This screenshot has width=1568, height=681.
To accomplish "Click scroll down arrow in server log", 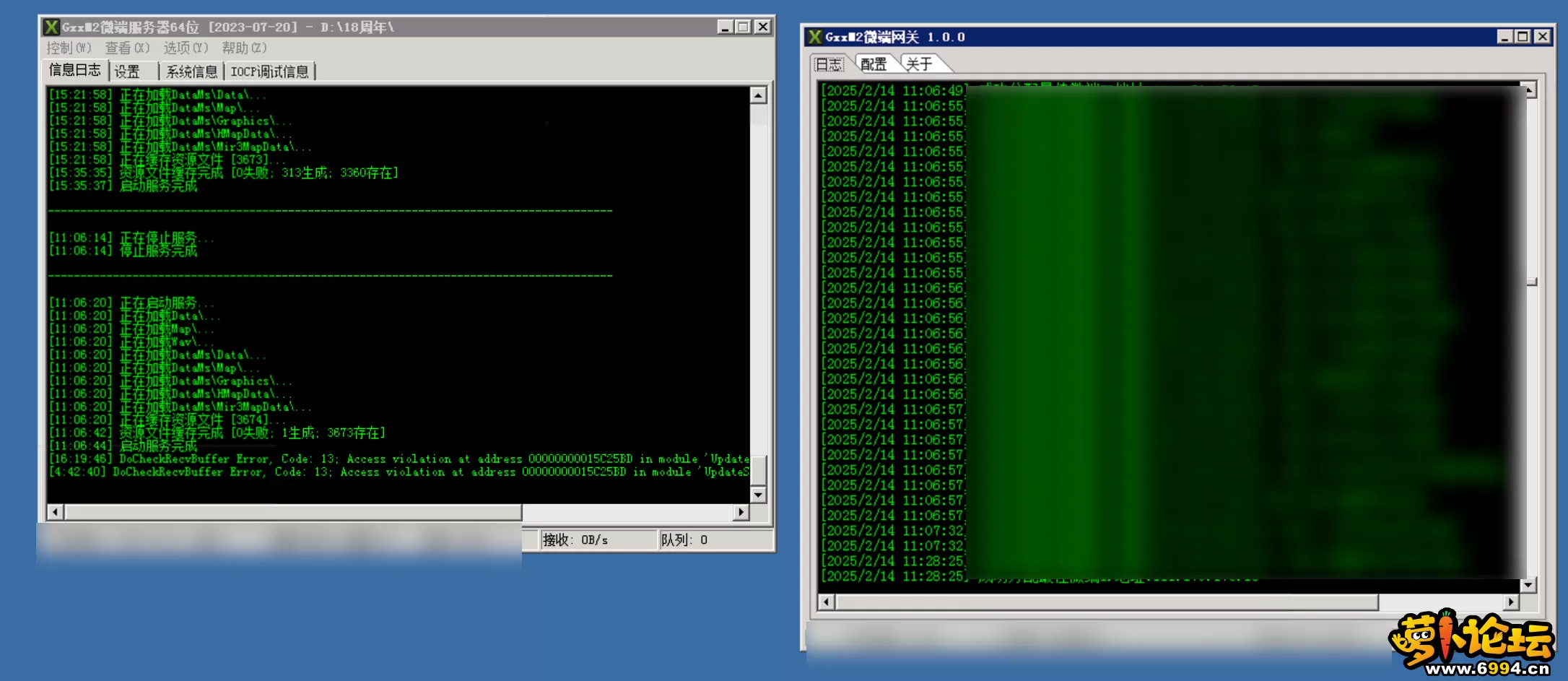I will point(758,495).
